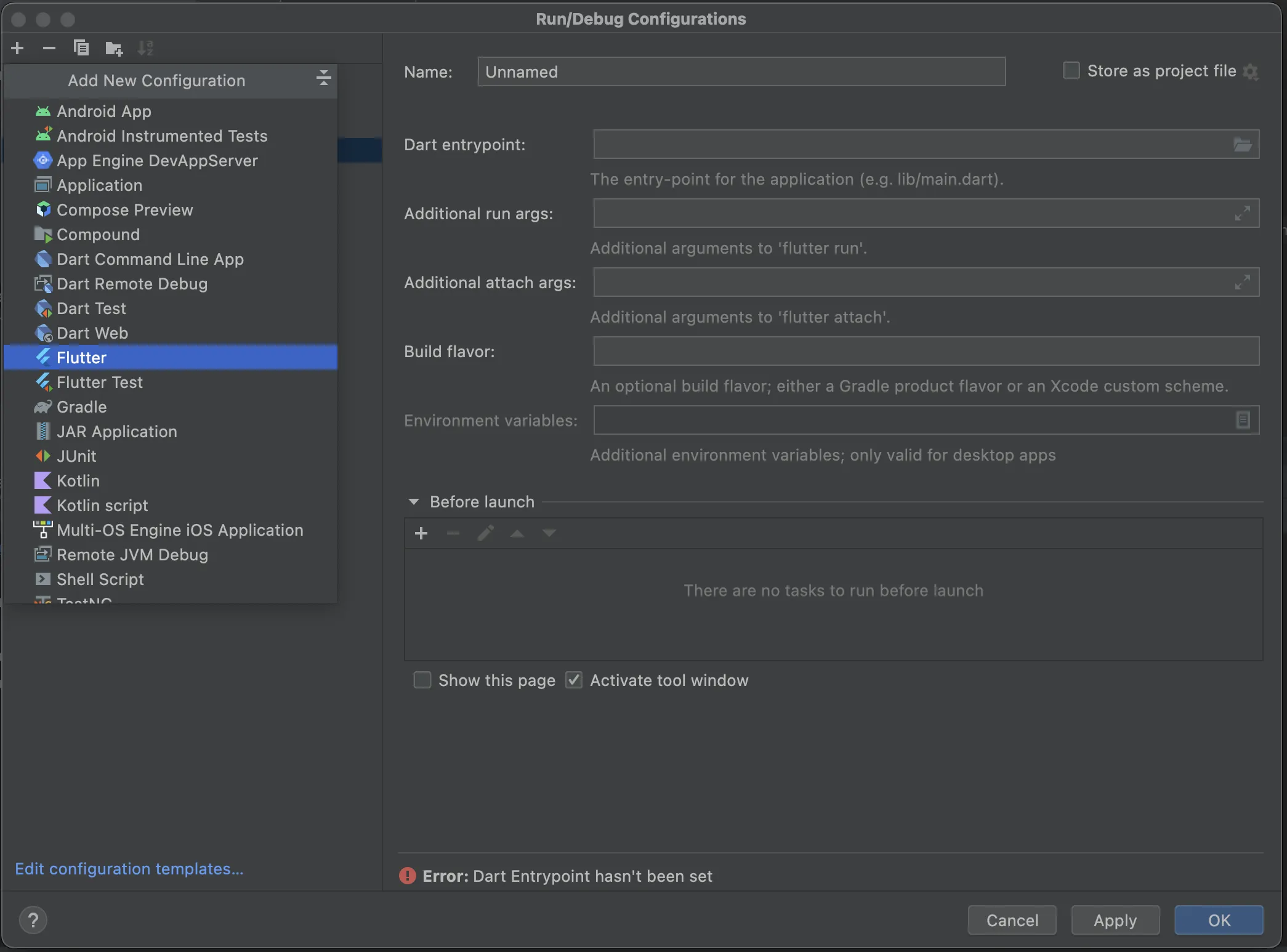Choose Dart Command Line App from list
Image resolution: width=1287 pixels, height=952 pixels.
[150, 259]
